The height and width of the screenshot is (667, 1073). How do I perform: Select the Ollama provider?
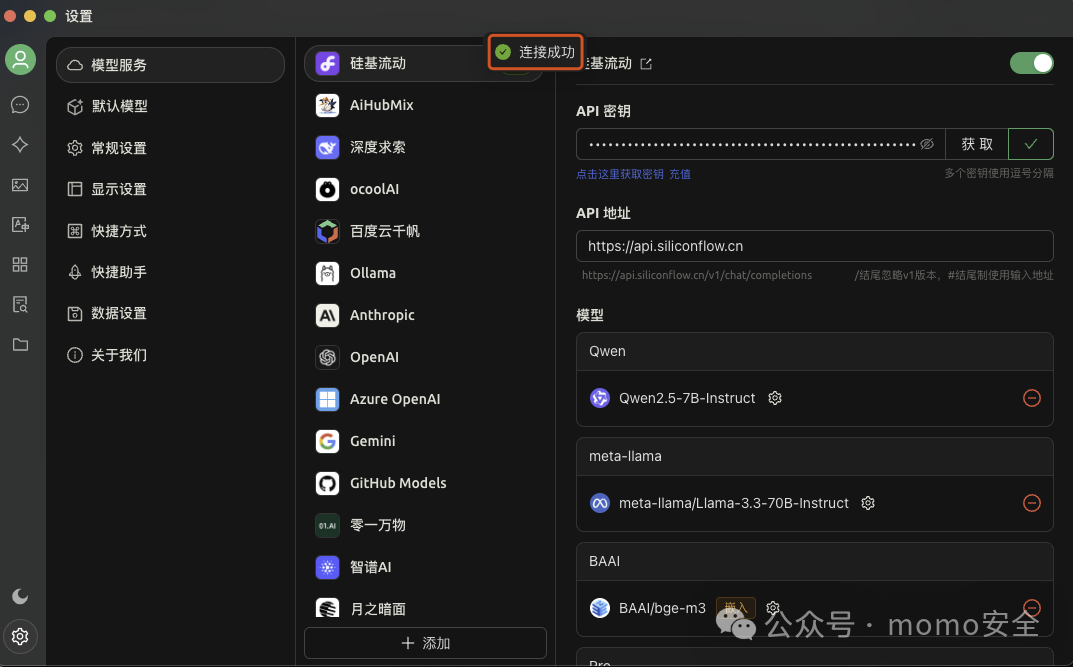coord(425,273)
